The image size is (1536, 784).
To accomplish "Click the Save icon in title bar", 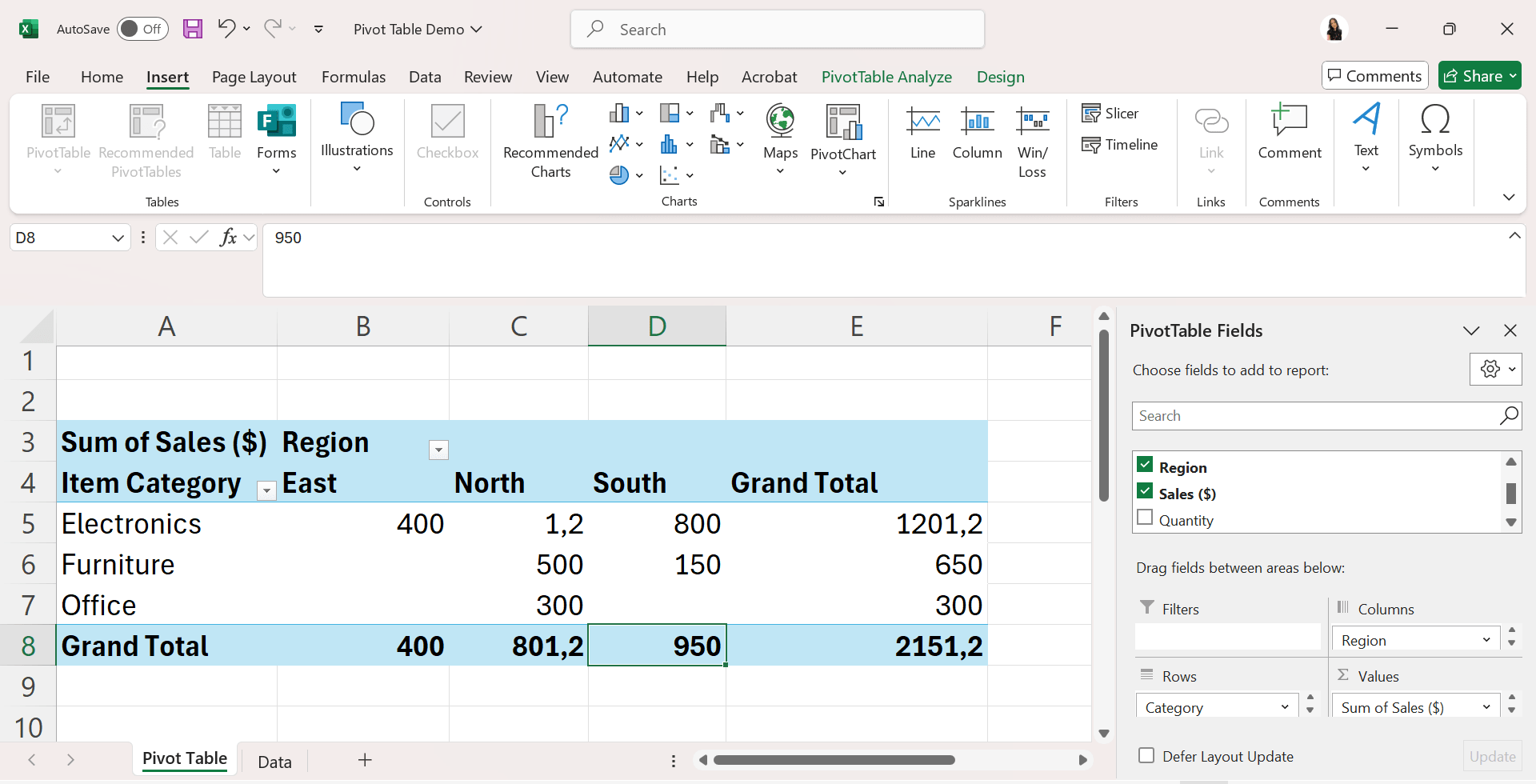I will (x=193, y=30).
